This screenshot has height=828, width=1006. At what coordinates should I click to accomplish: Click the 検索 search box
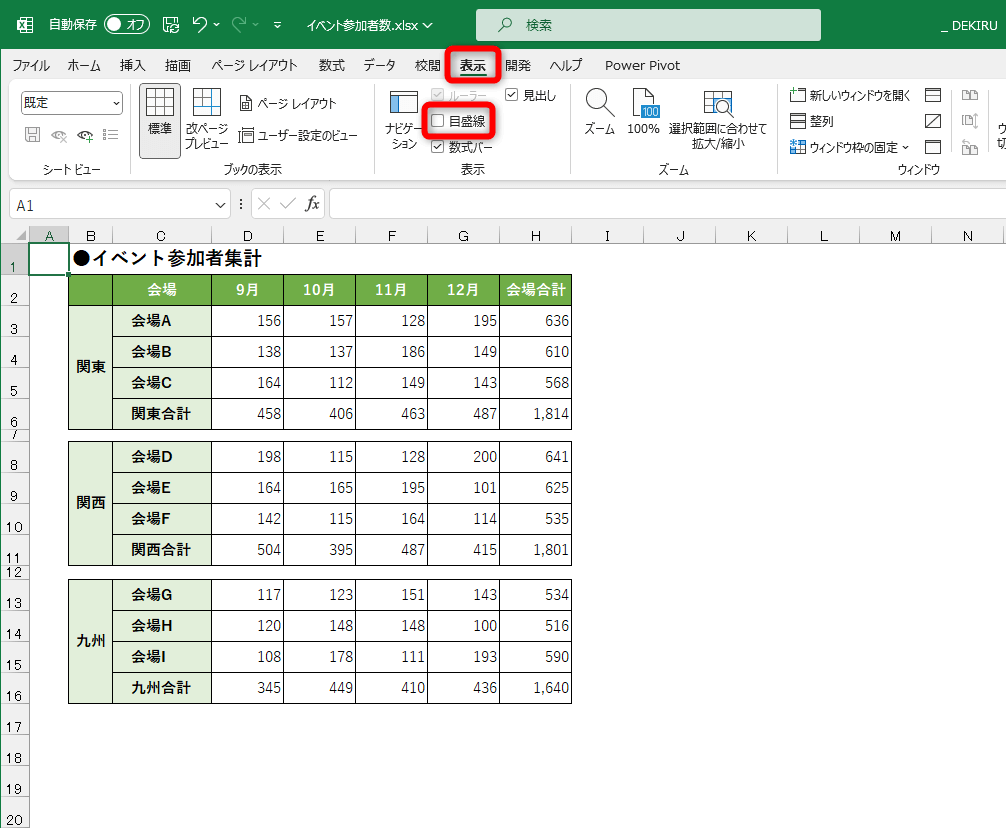coord(648,24)
